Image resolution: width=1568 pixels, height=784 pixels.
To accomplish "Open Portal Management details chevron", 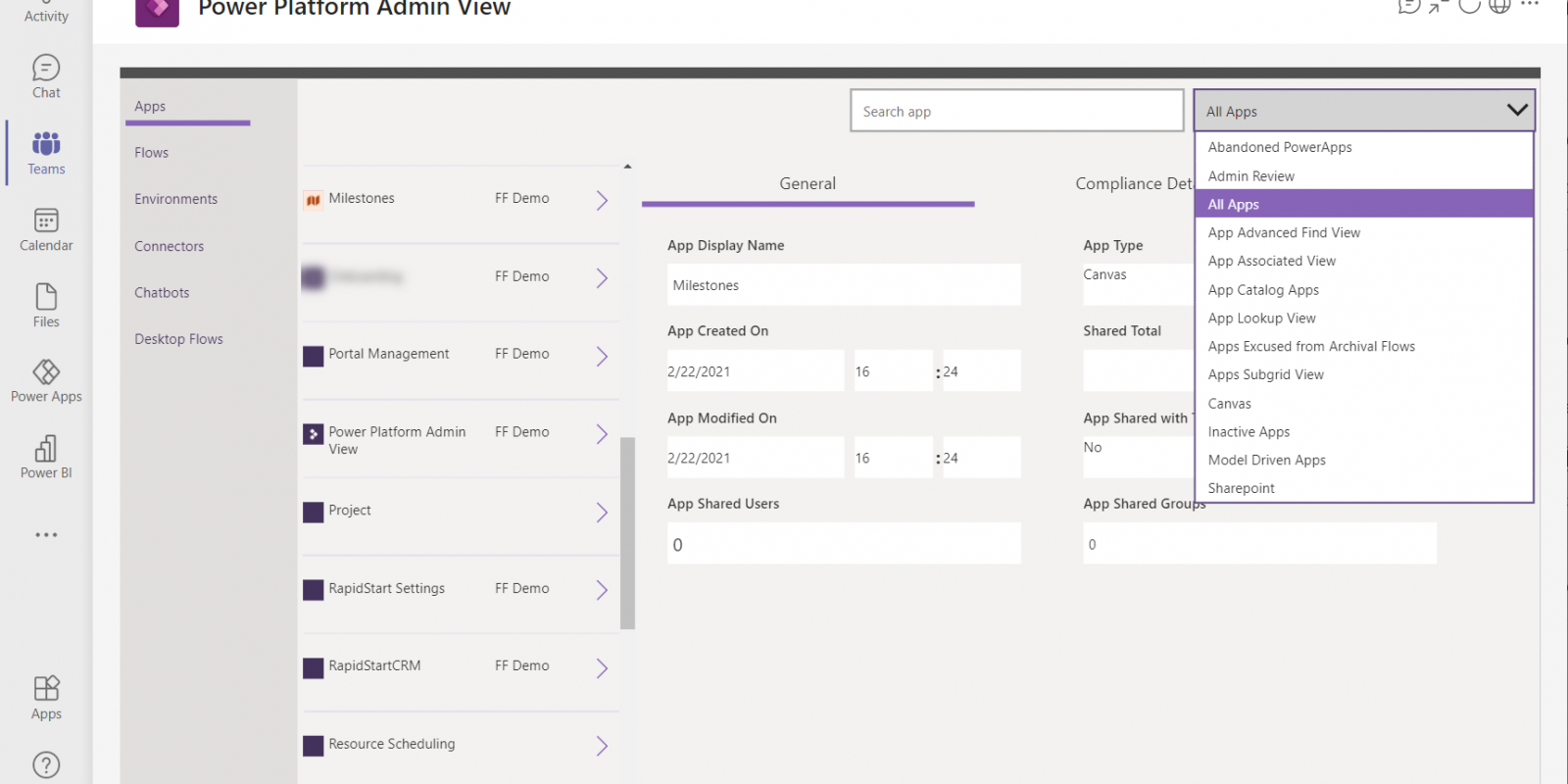I will (602, 357).
